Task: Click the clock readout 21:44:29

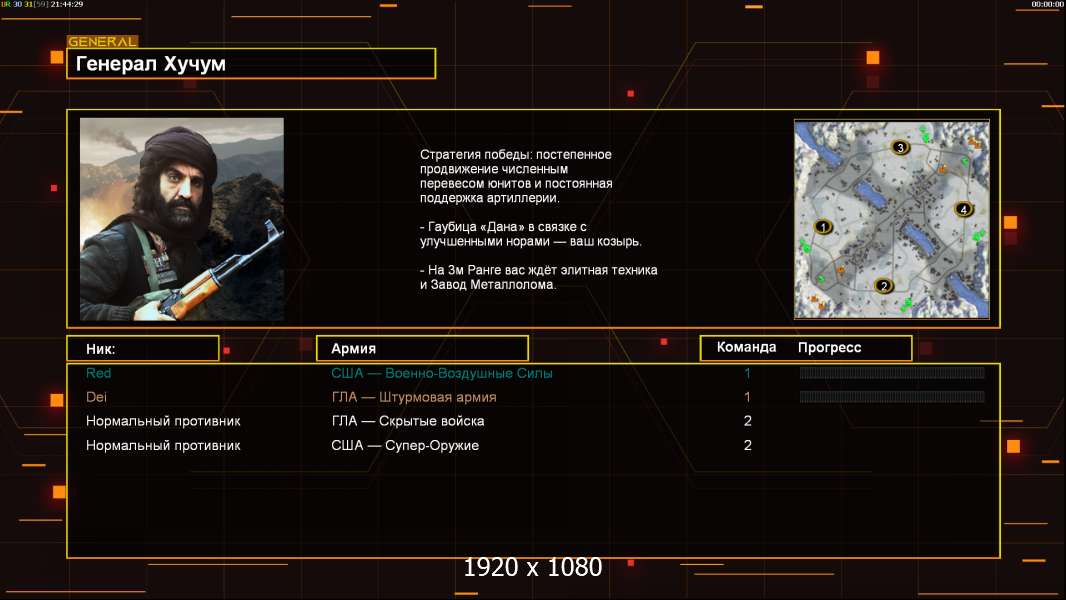Action: (x=67, y=4)
